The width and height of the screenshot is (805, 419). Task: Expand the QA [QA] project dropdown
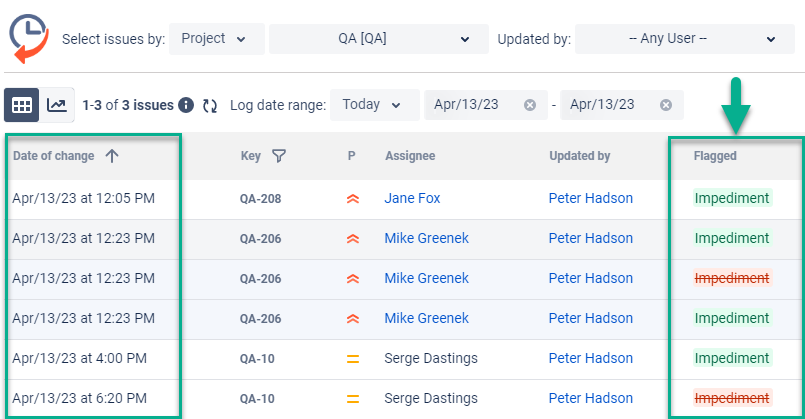coord(371,39)
